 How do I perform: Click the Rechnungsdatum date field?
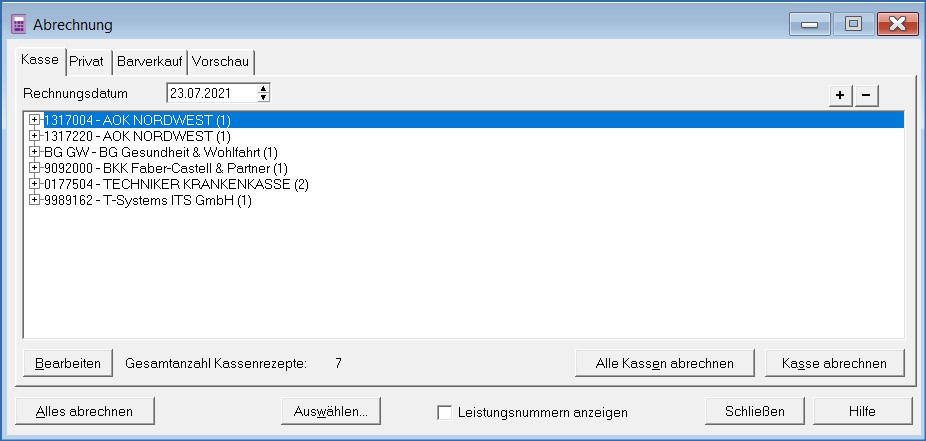pyautogui.click(x=210, y=94)
